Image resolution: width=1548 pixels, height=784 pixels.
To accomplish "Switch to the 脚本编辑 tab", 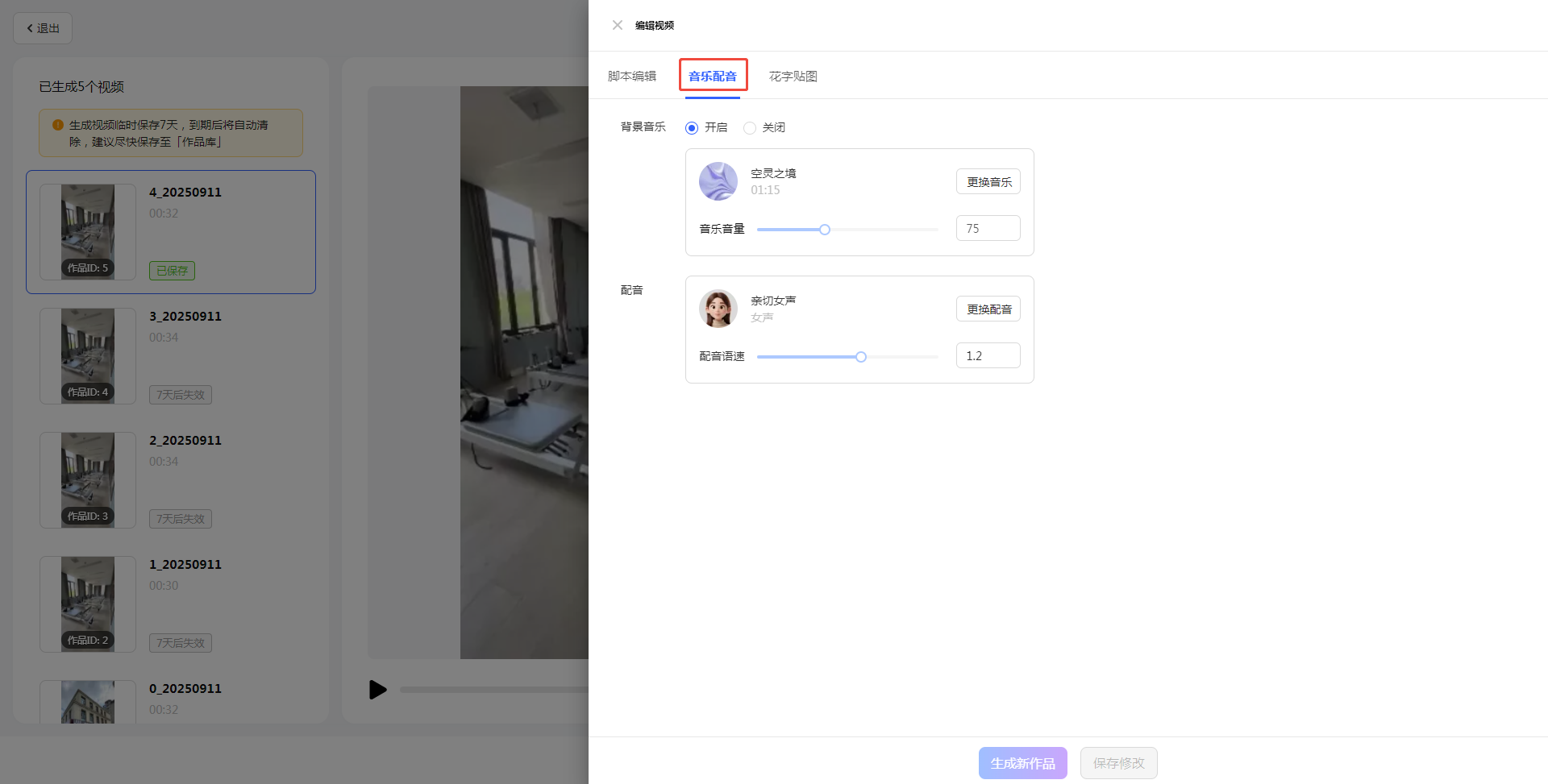I will 632,76.
